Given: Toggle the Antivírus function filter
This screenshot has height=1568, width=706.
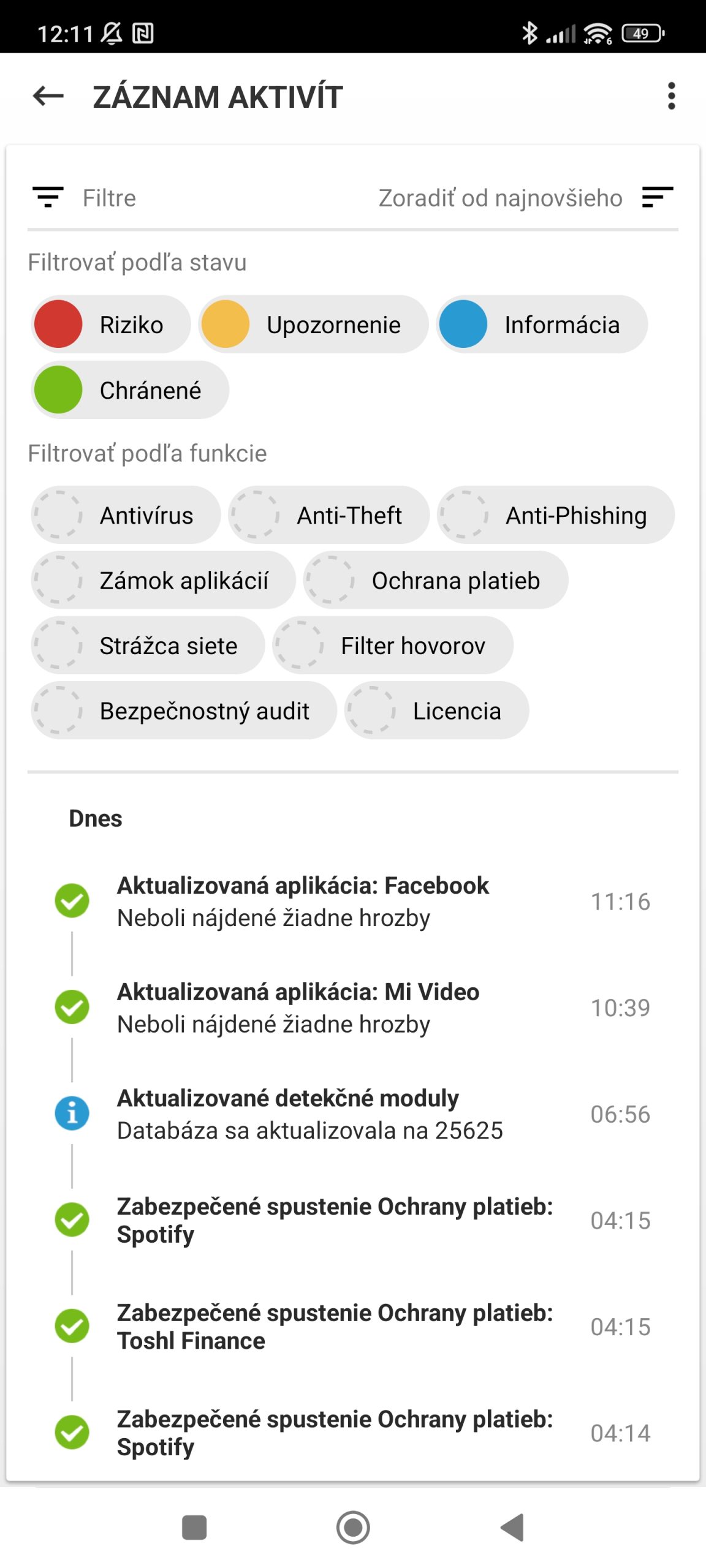Looking at the screenshot, I should pyautogui.click(x=126, y=515).
